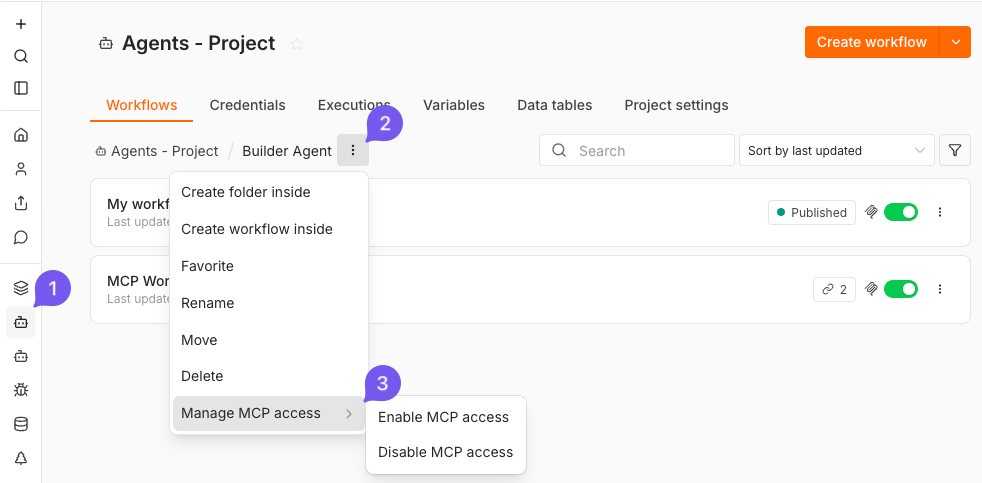Viewport: 982px width, 483px height.
Task: Go to the Home icon in the sidebar
Action: (x=21, y=135)
